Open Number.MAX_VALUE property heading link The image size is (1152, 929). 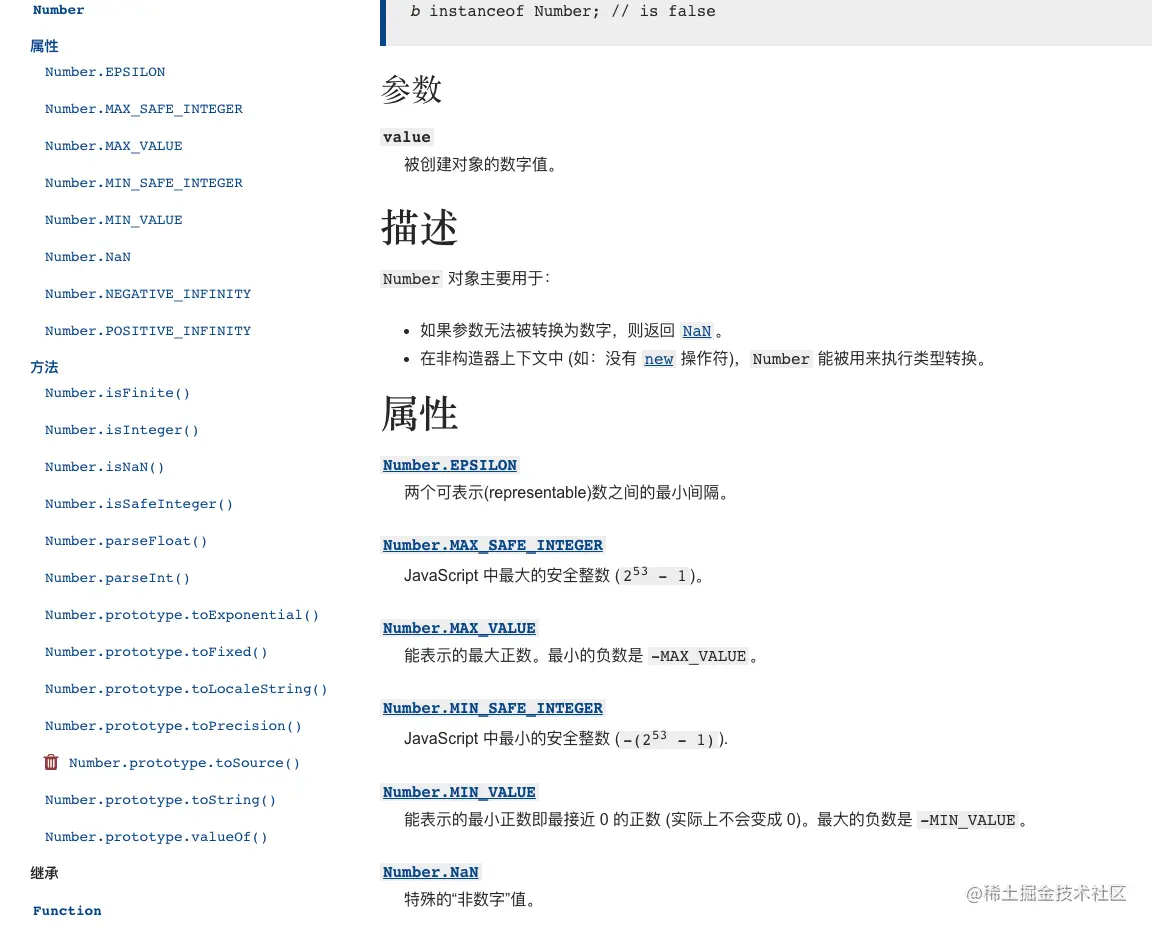click(459, 628)
